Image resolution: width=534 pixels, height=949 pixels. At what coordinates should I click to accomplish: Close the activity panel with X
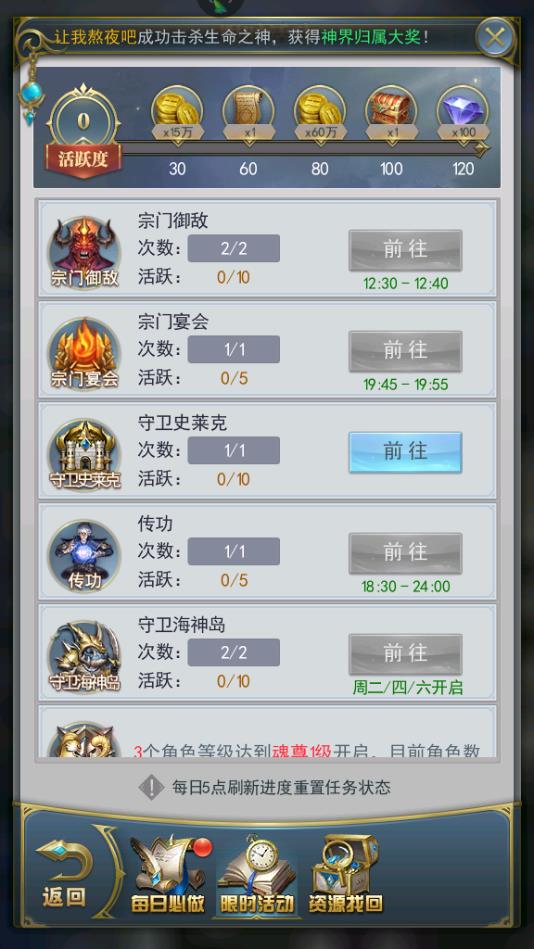[x=494, y=38]
